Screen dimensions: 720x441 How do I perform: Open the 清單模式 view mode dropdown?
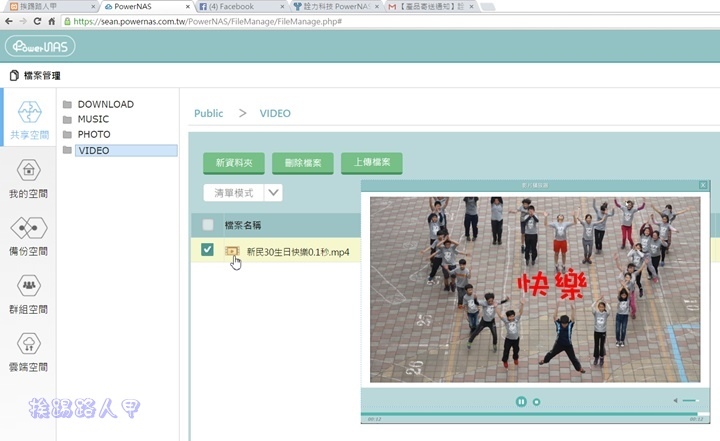pos(243,192)
